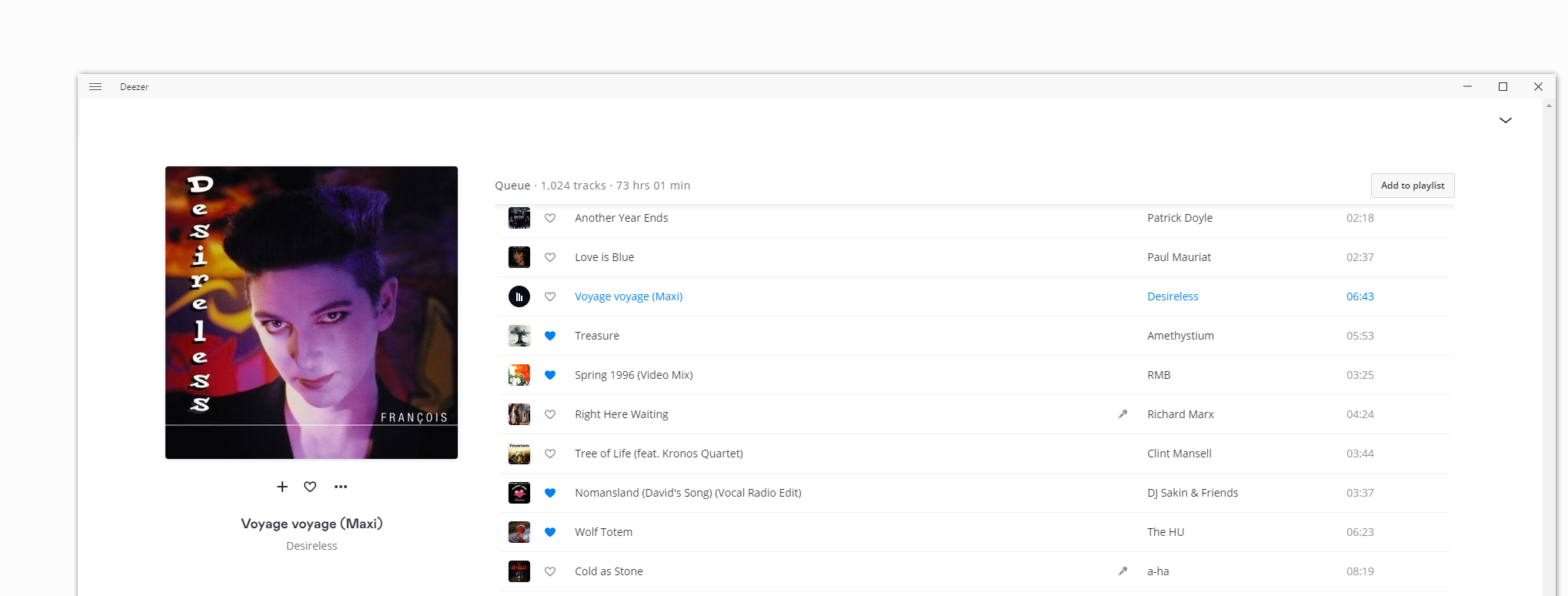Unlike the Treasure track
The width and height of the screenshot is (1568, 596).
pyautogui.click(x=550, y=336)
